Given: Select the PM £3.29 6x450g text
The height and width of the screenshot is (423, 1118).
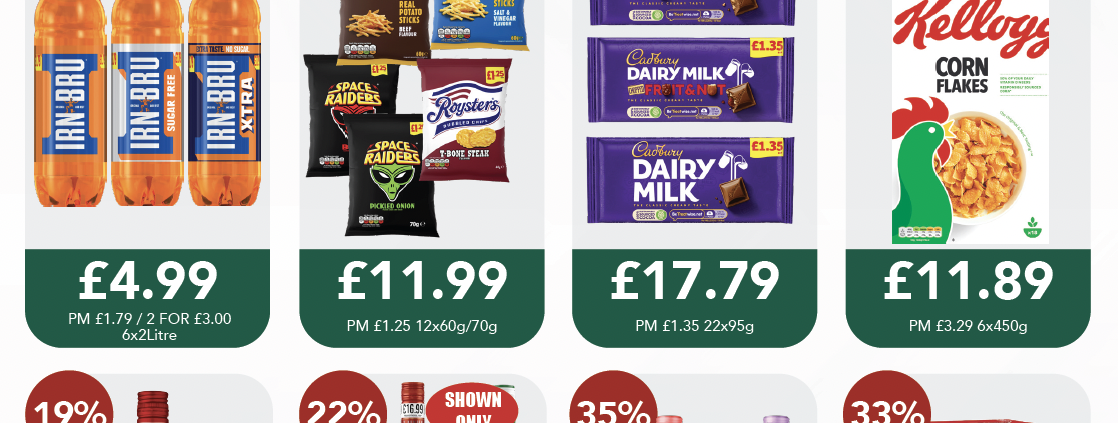Looking at the screenshot, I should pos(968,326).
